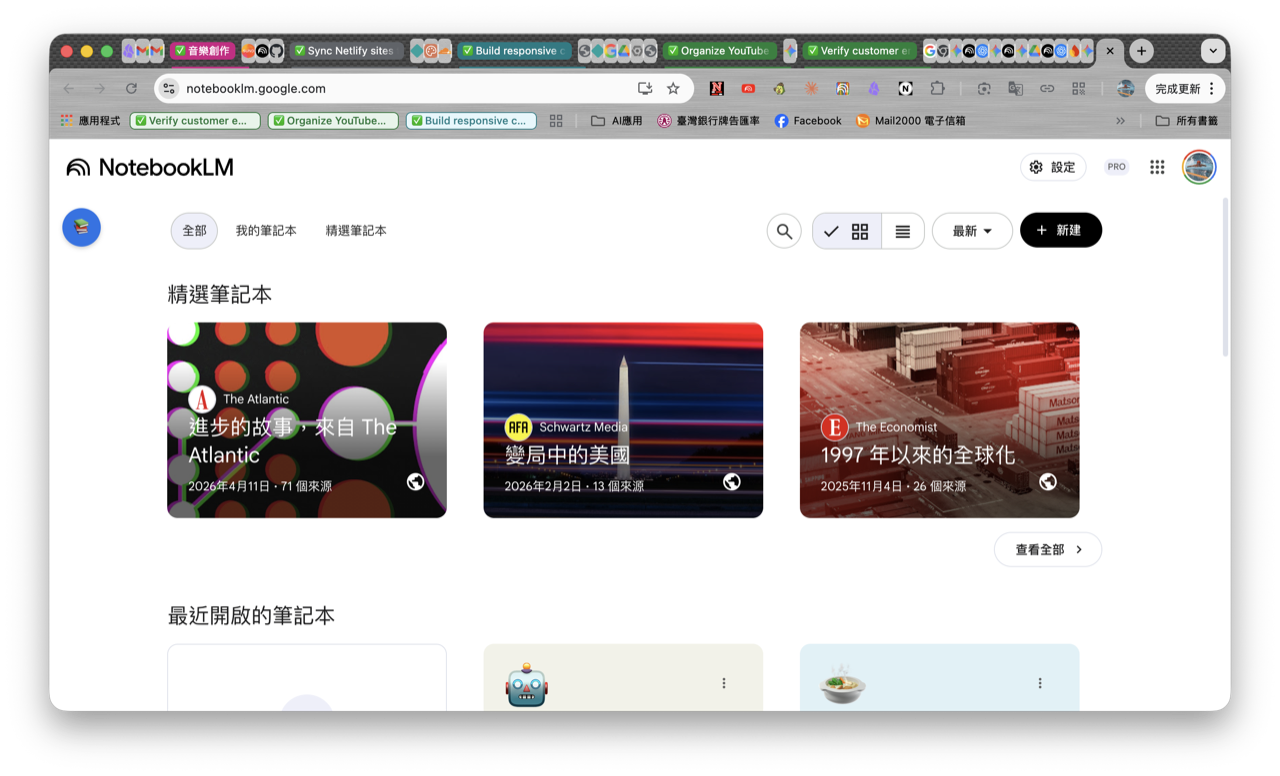Select the 精選筆記本 tab

tap(356, 230)
